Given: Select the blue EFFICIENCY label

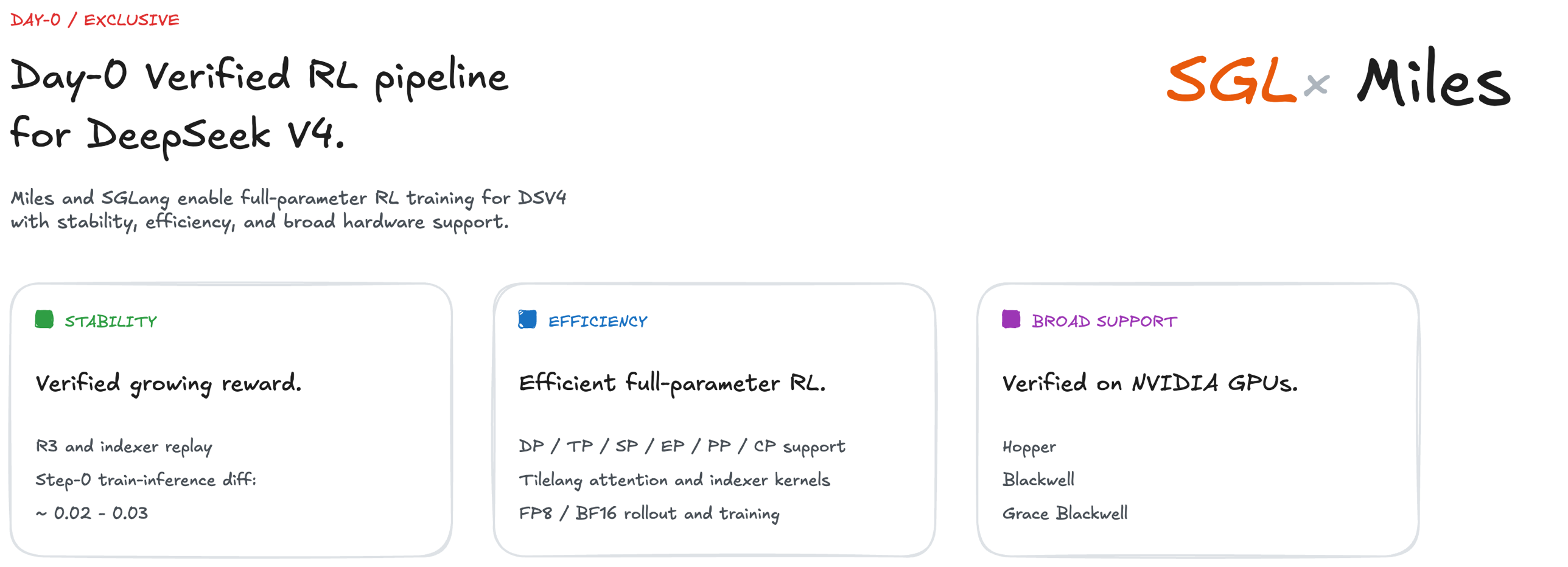Looking at the screenshot, I should coord(597,321).
